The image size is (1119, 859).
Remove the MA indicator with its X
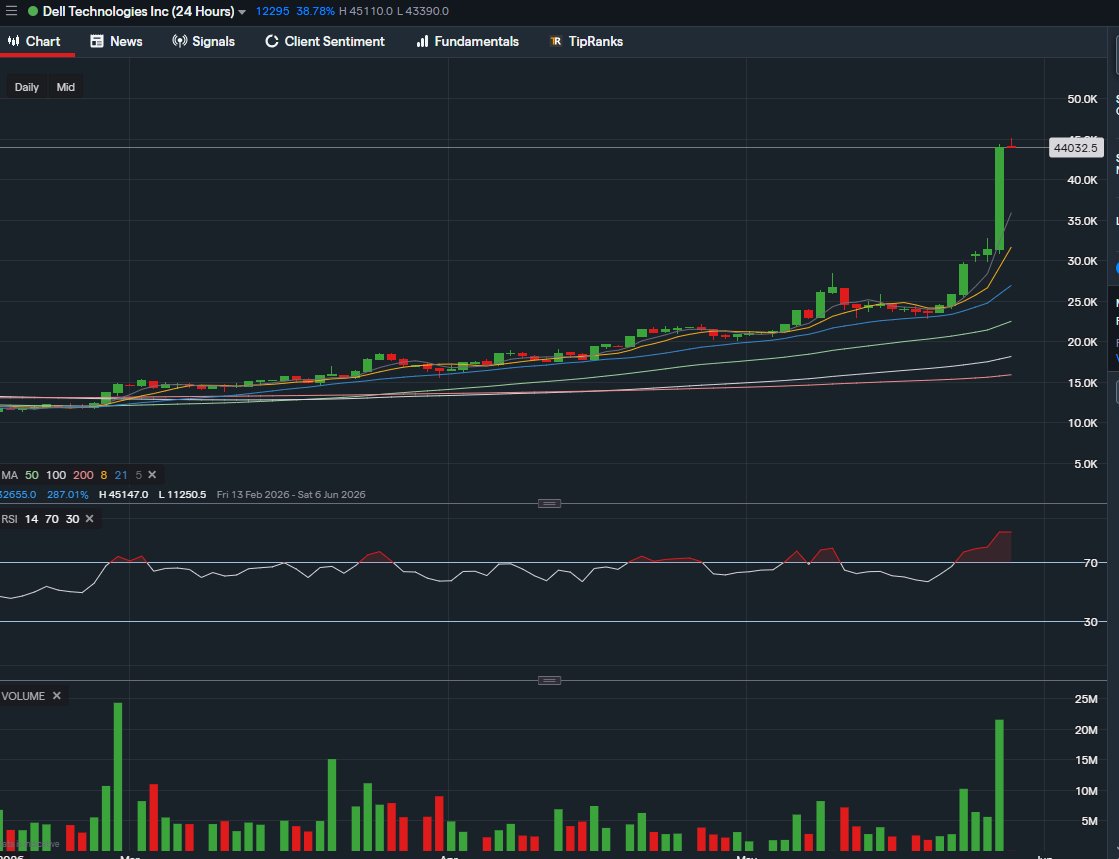point(152,474)
